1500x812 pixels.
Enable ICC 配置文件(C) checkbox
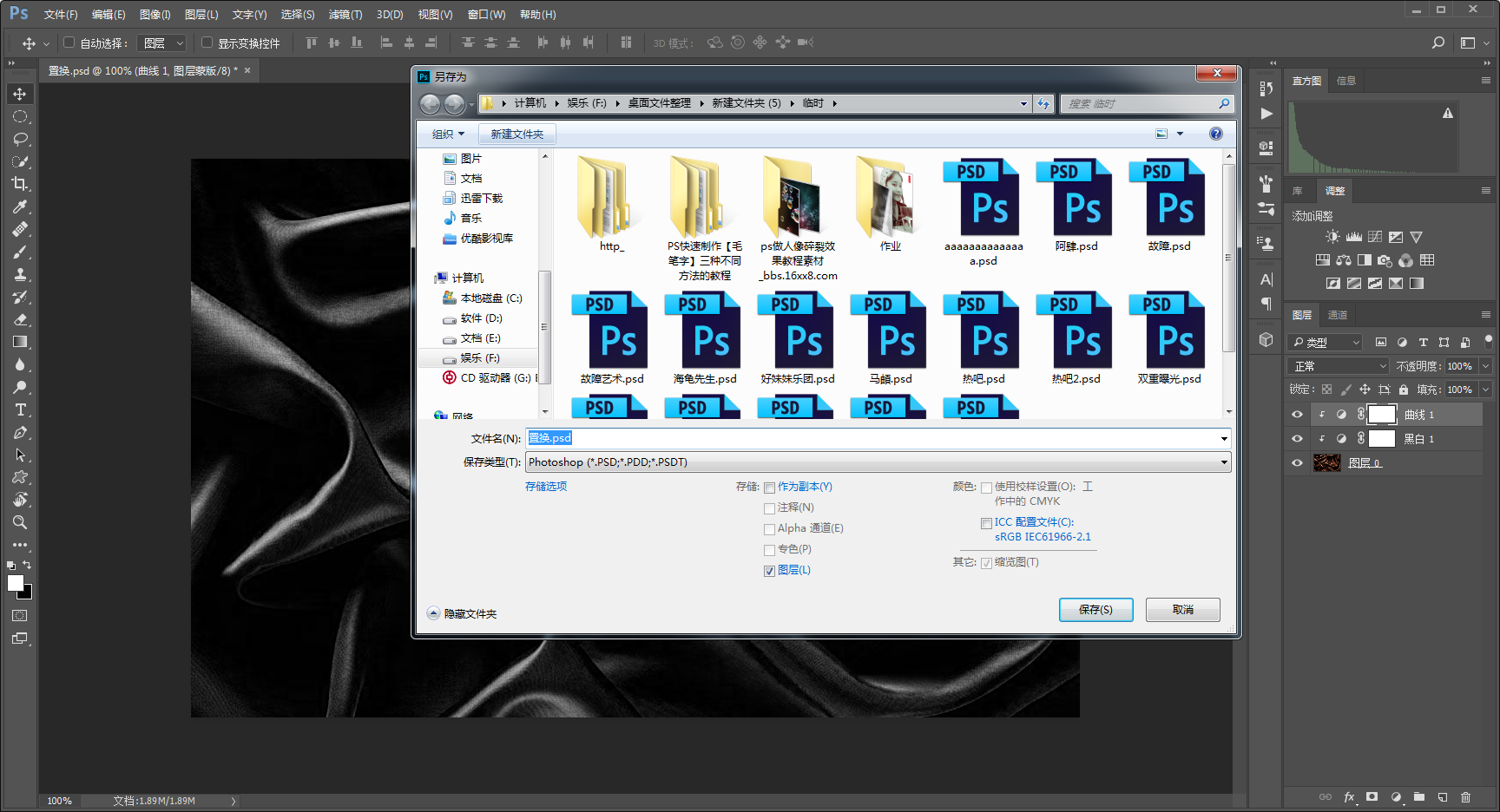(986, 523)
